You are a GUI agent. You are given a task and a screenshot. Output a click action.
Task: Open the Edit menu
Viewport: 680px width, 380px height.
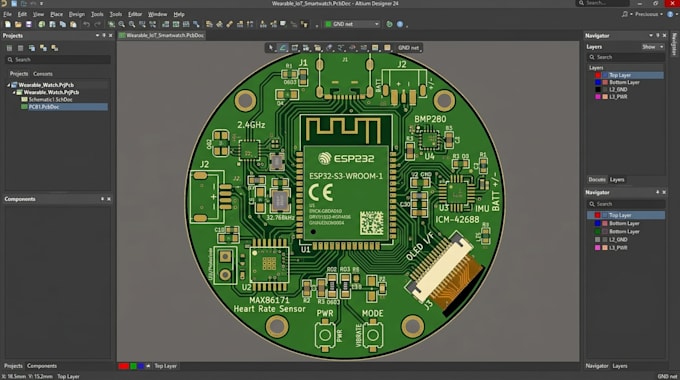click(x=22, y=14)
